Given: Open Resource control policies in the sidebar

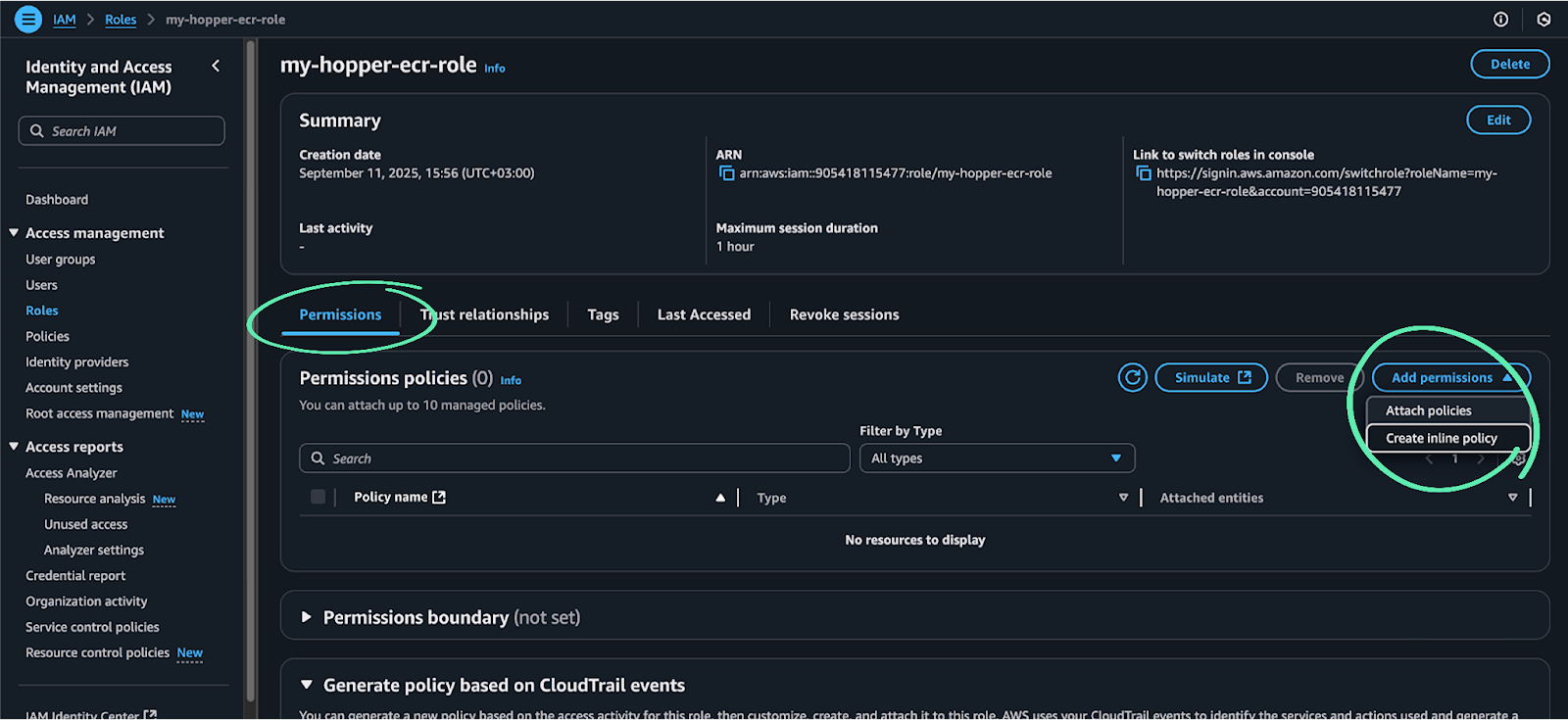Looking at the screenshot, I should (x=98, y=652).
